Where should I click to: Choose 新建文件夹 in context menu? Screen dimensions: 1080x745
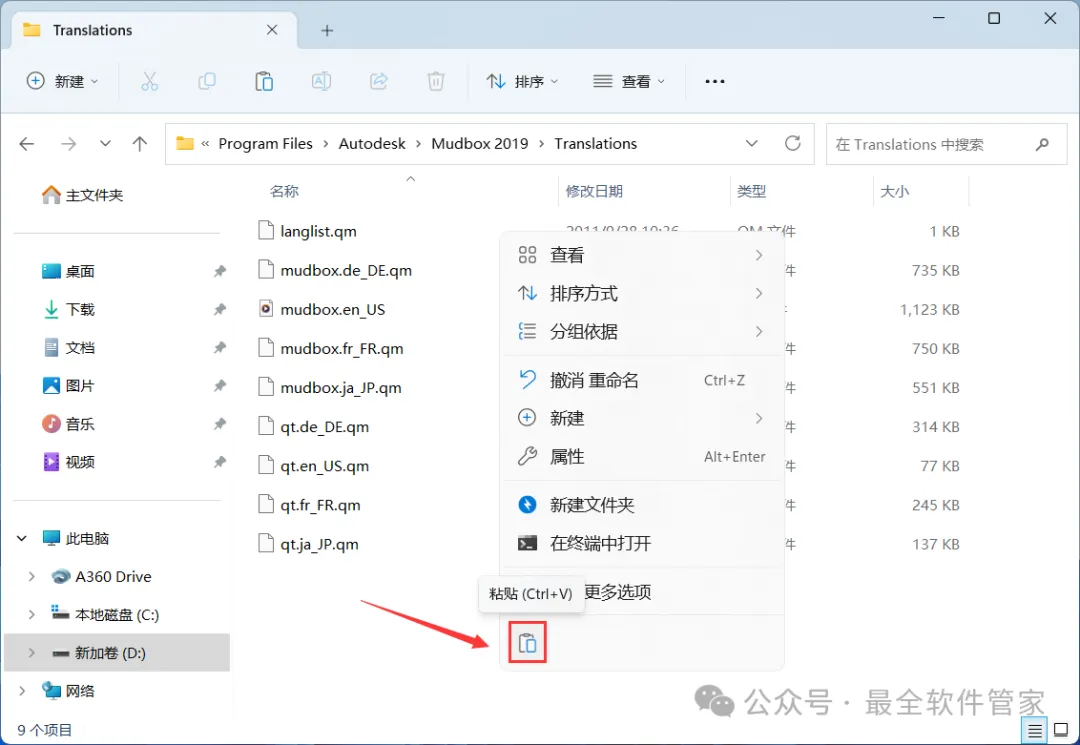pos(642,505)
